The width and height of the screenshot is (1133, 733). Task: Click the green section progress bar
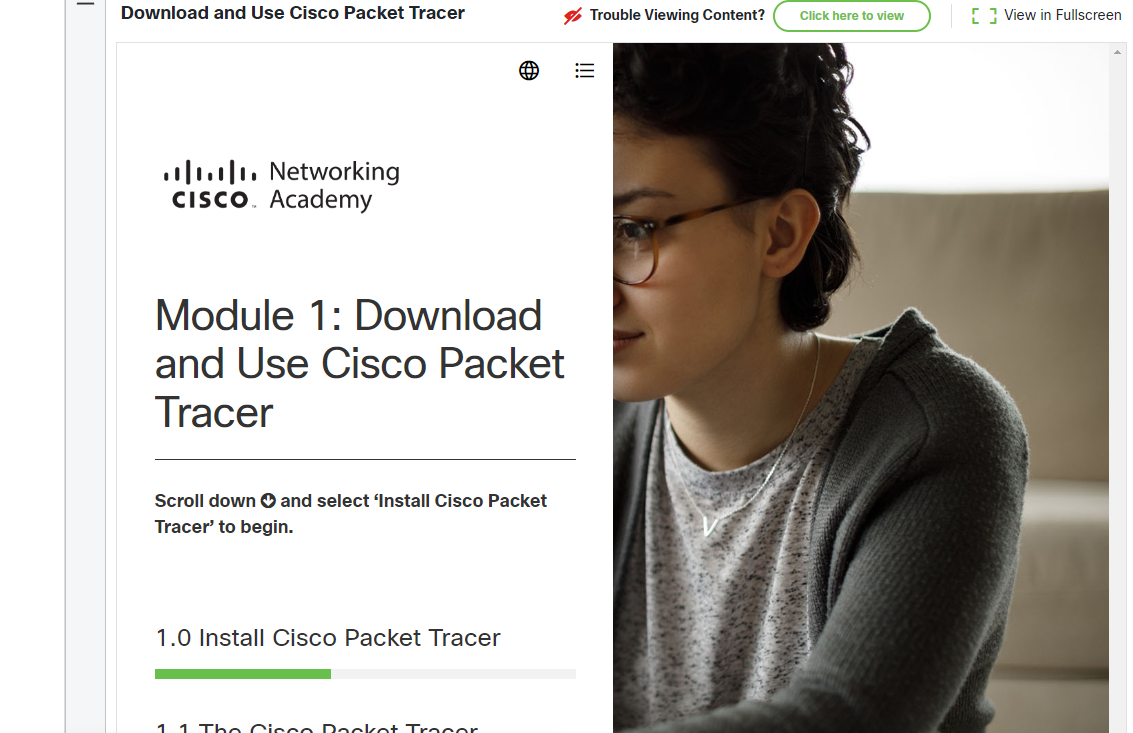coord(243,674)
